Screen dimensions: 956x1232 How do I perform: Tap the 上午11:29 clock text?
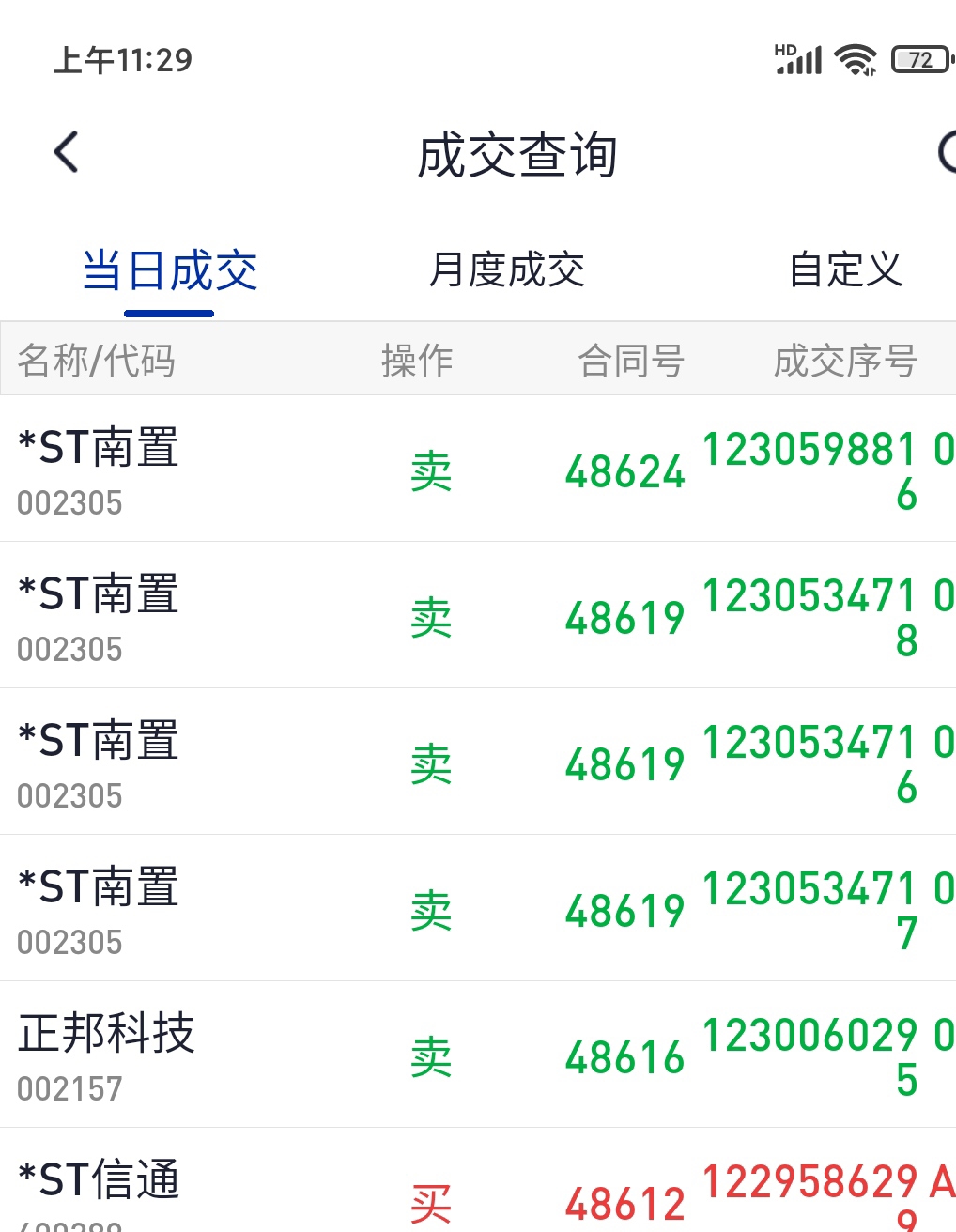(123, 60)
